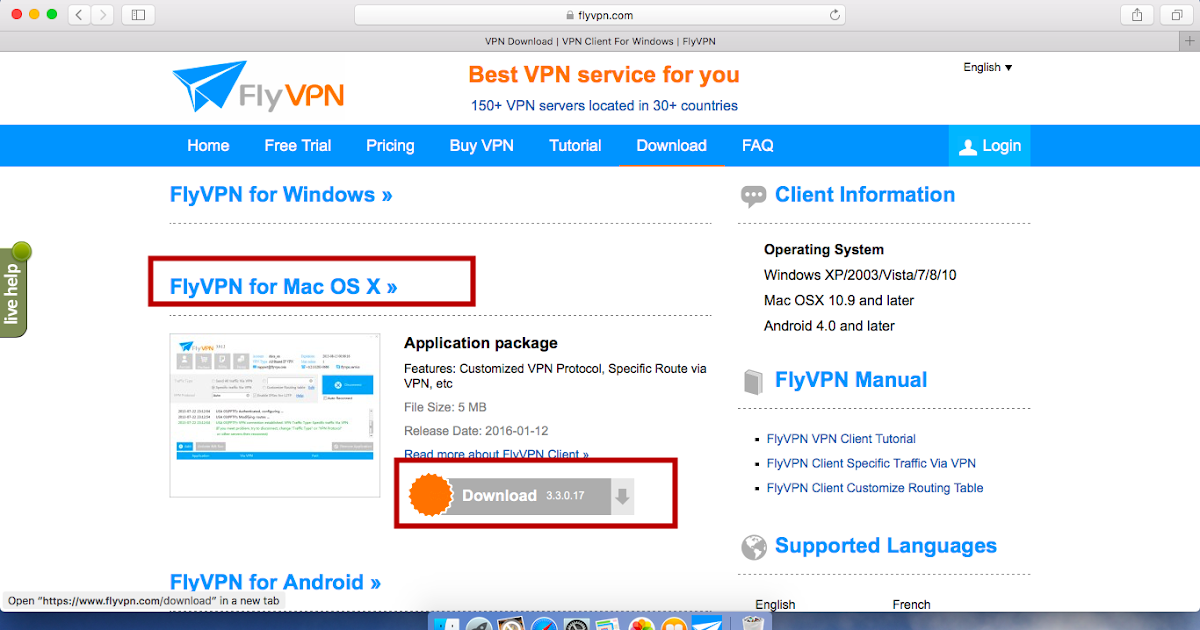Open the live help side tab
Image resolution: width=1200 pixels, height=630 pixels.
point(15,289)
